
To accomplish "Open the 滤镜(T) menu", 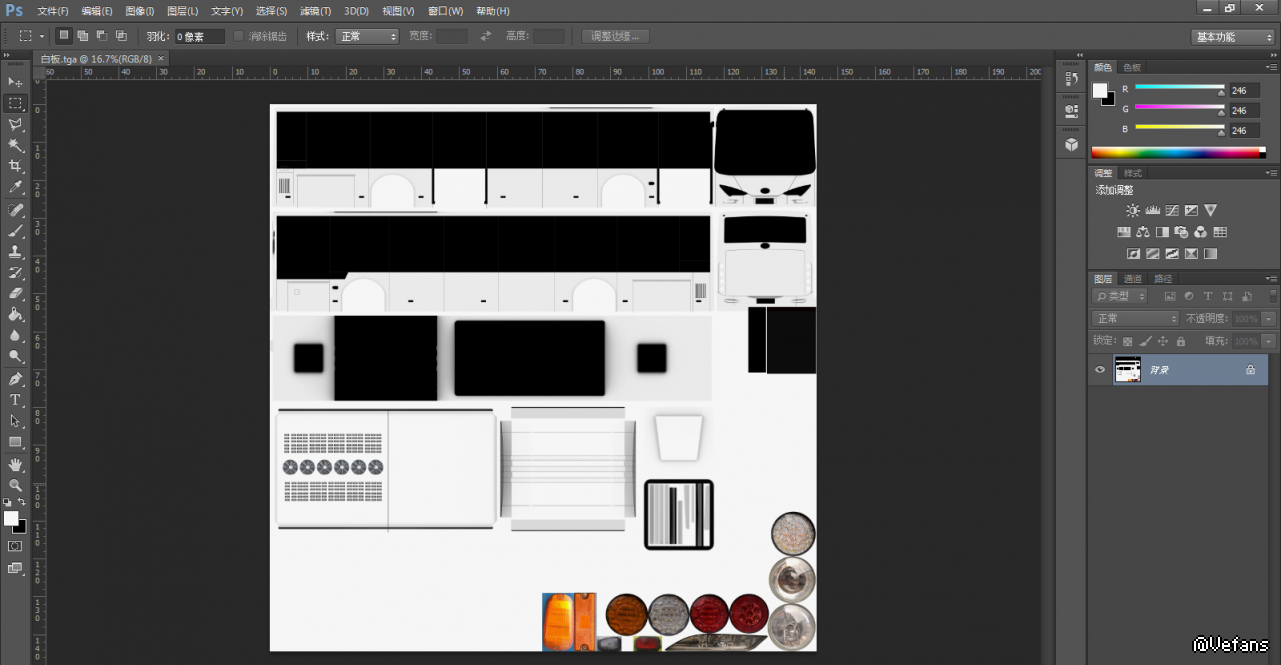I will tap(315, 11).
